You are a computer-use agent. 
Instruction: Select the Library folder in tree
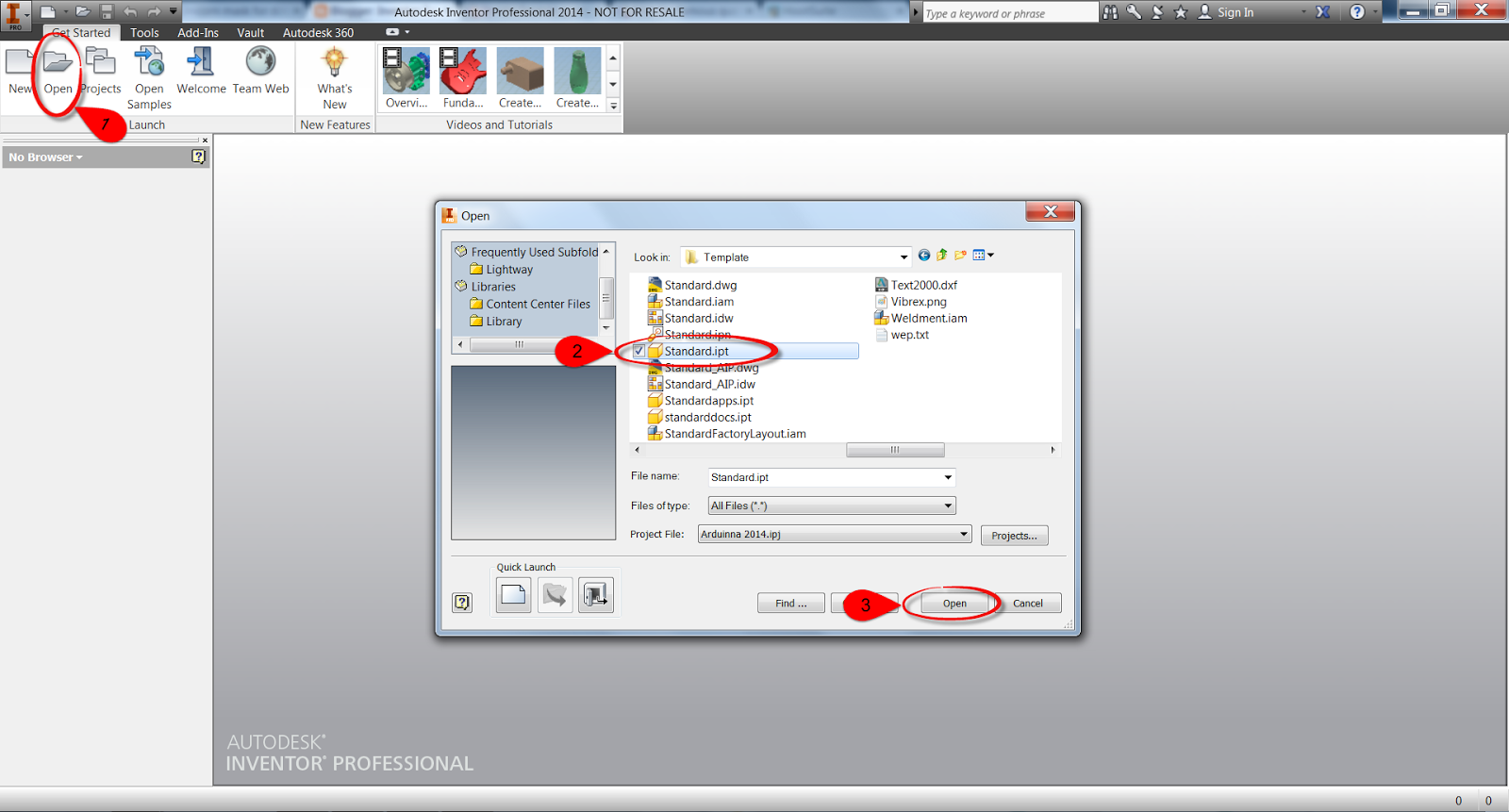point(496,321)
